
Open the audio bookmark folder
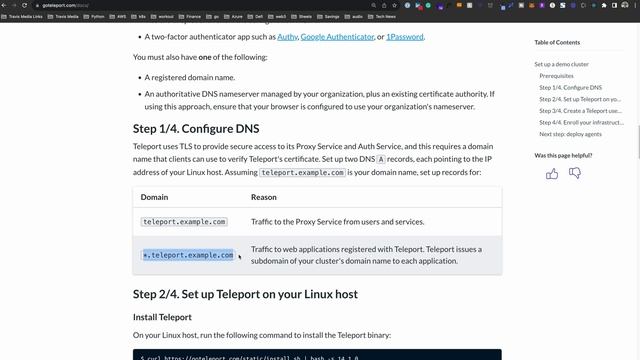tap(354, 17)
